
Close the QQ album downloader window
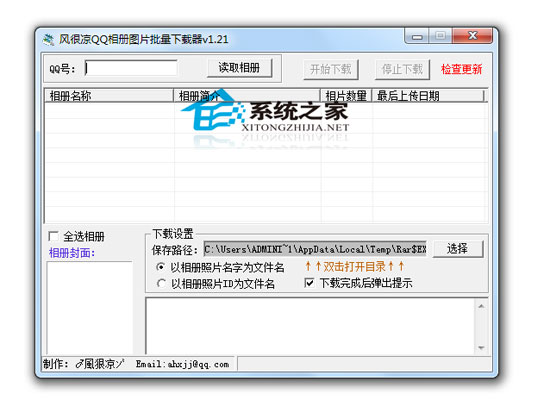pos(472,36)
